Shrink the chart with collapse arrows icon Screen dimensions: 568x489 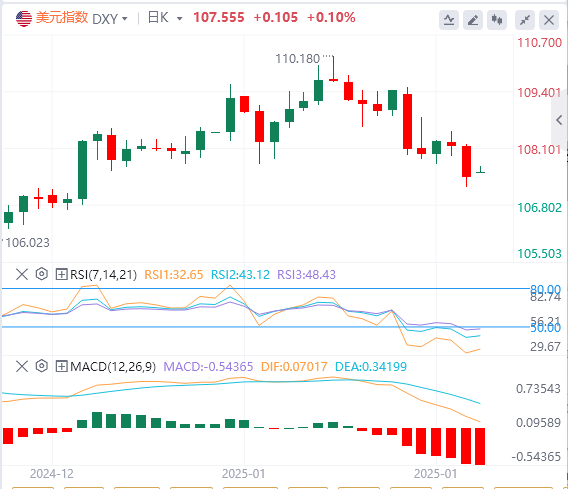(525, 20)
